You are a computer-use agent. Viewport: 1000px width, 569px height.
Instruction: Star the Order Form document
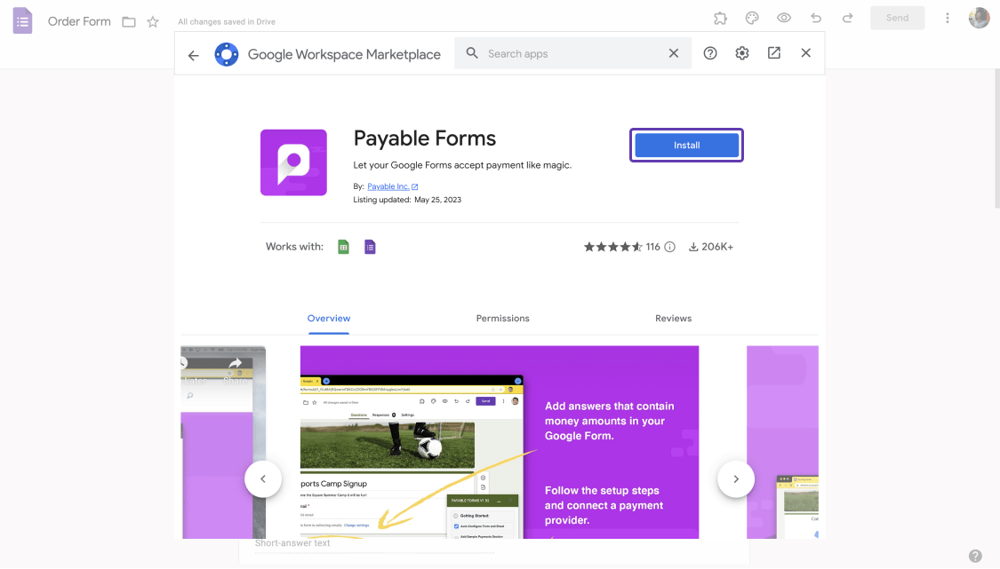pos(153,22)
